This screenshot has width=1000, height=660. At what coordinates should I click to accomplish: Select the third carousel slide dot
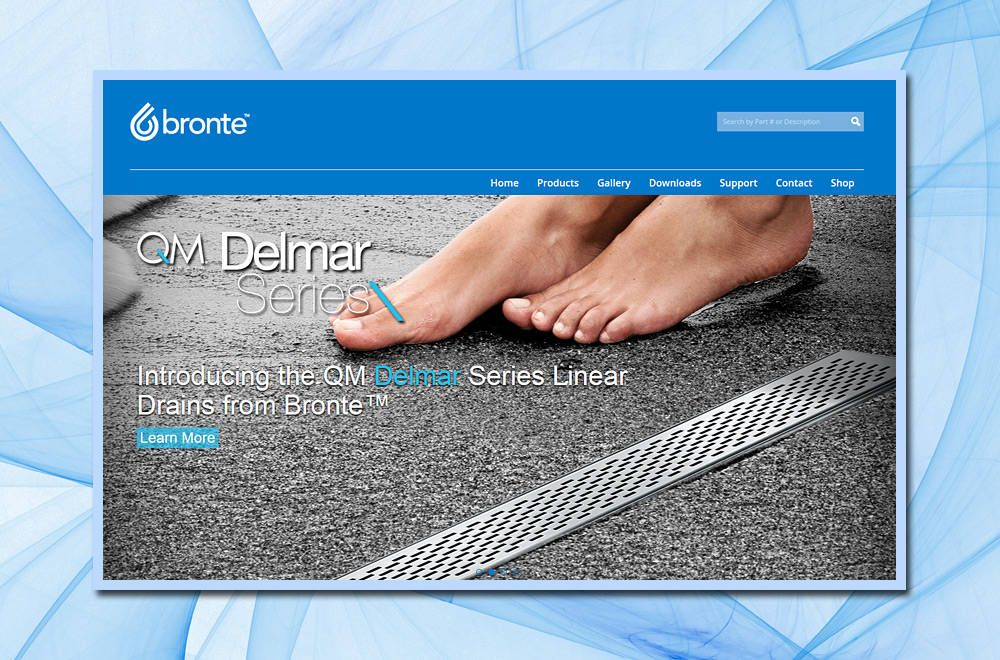503,572
